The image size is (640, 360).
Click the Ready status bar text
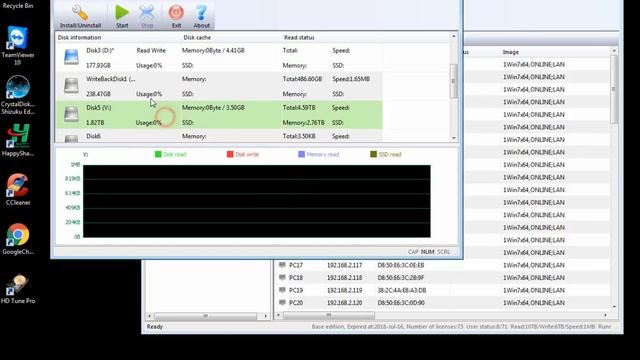pos(155,327)
